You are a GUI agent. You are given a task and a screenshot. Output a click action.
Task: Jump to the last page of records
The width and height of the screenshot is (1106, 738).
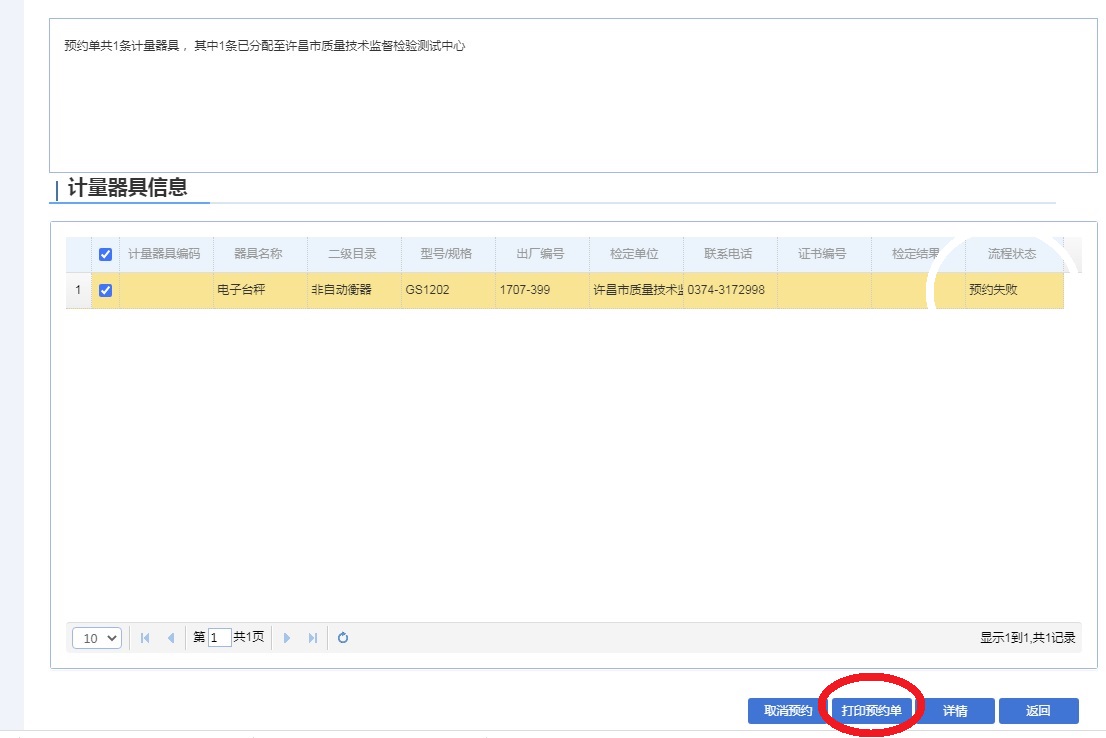313,638
